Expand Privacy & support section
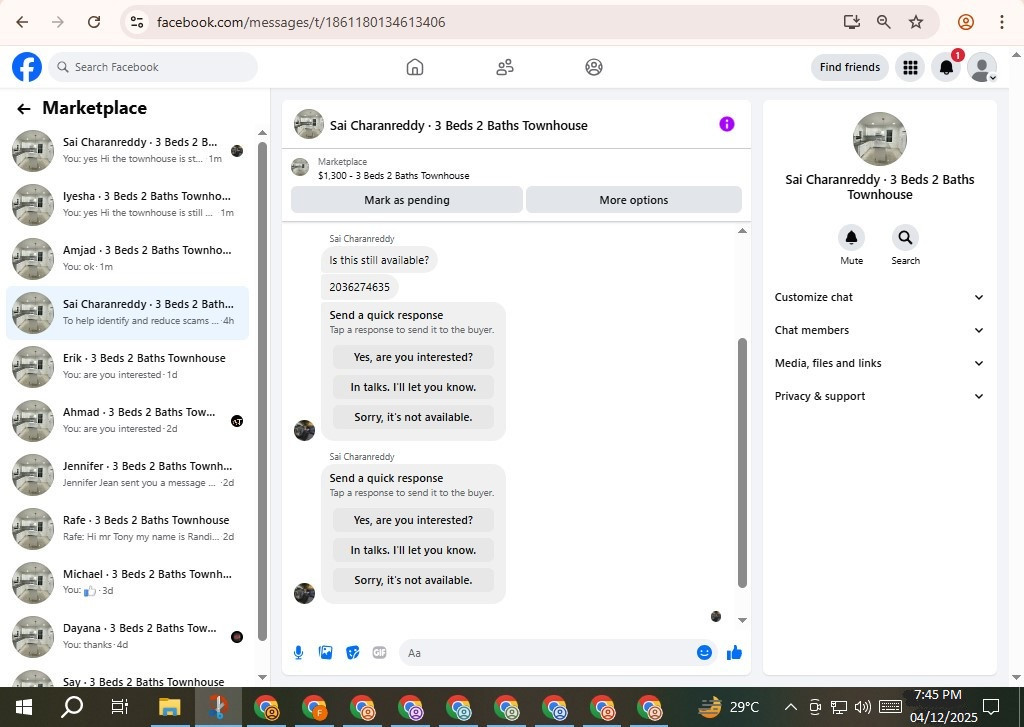The image size is (1024, 727). click(879, 396)
